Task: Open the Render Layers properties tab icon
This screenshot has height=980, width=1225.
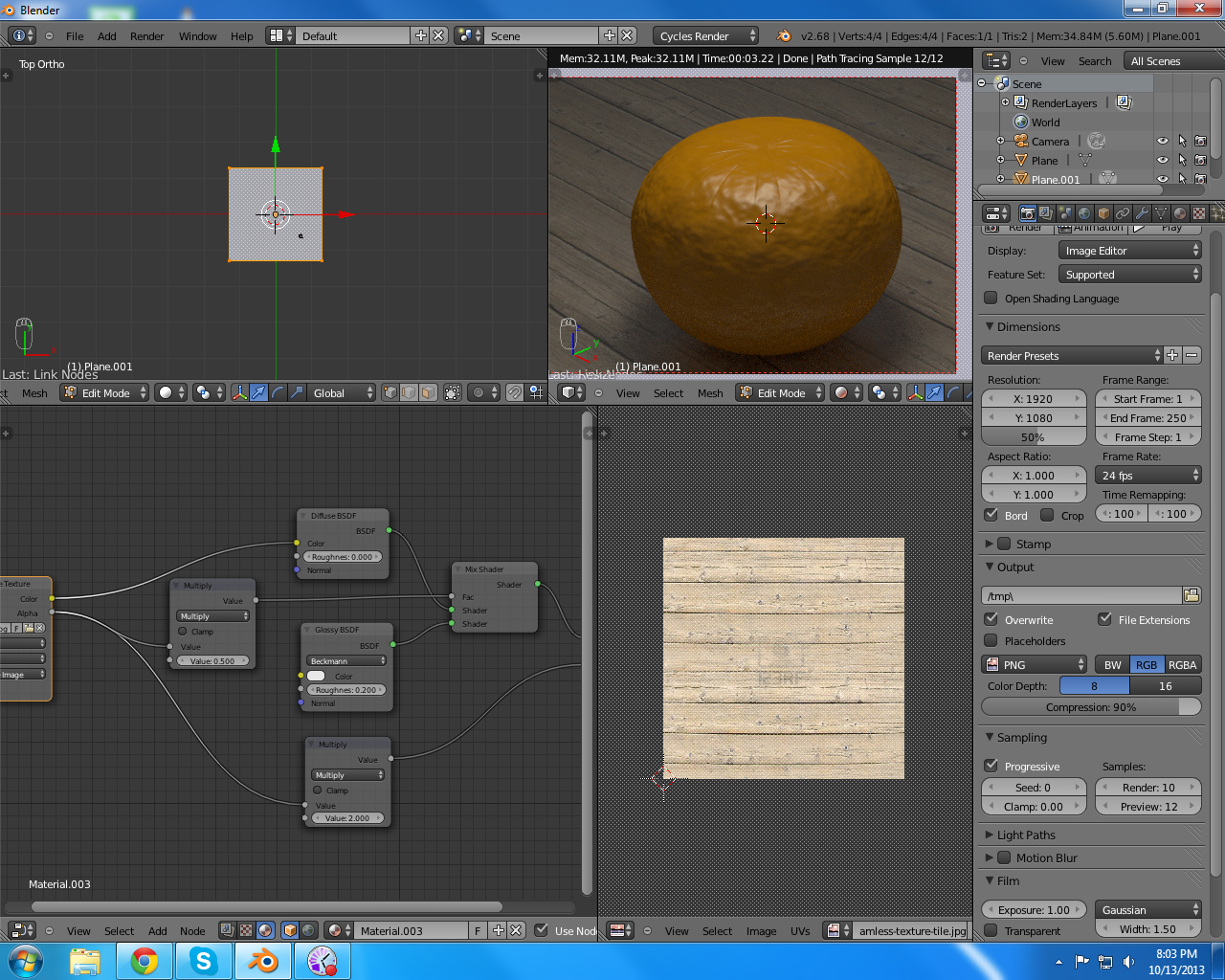Action: tap(1046, 213)
